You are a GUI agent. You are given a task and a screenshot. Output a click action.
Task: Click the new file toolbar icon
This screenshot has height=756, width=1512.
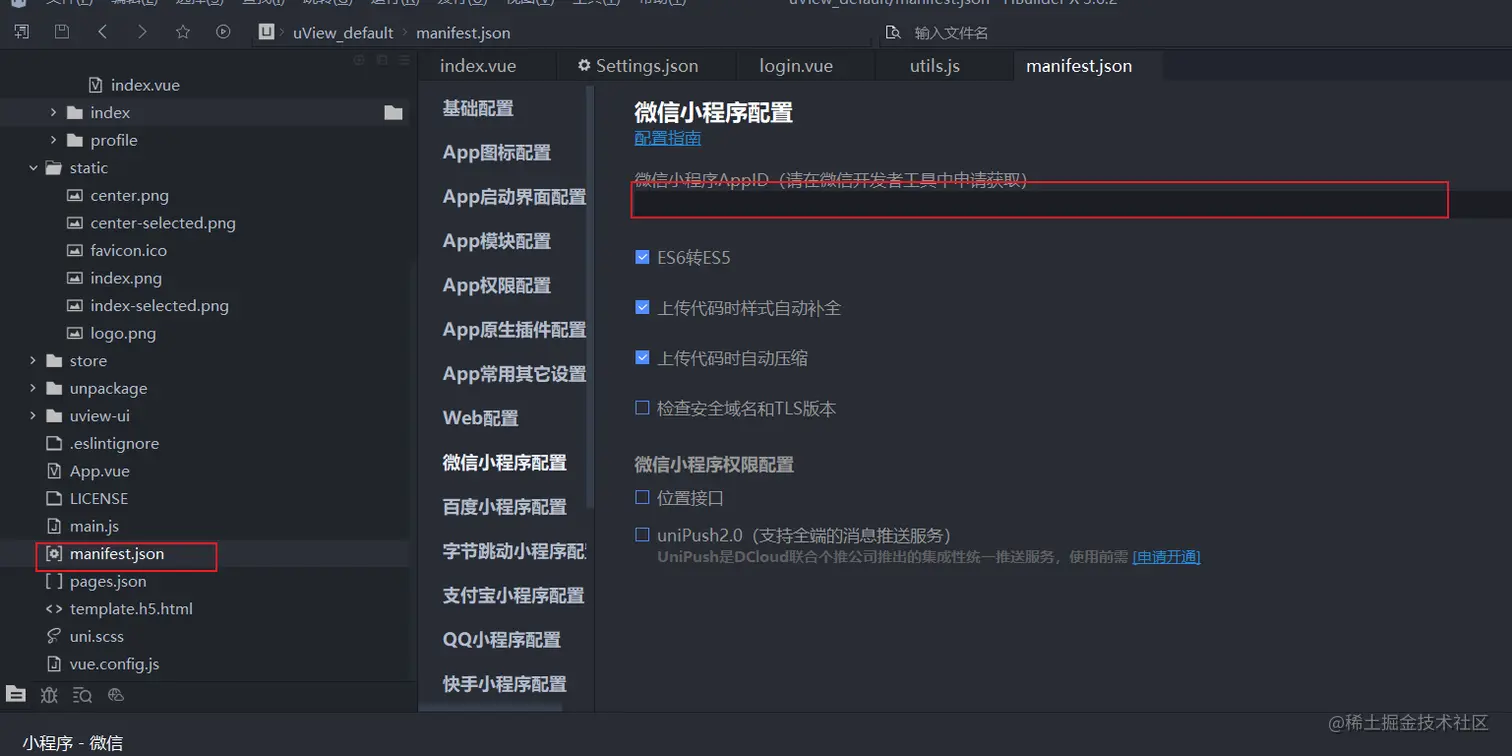pos(21,32)
